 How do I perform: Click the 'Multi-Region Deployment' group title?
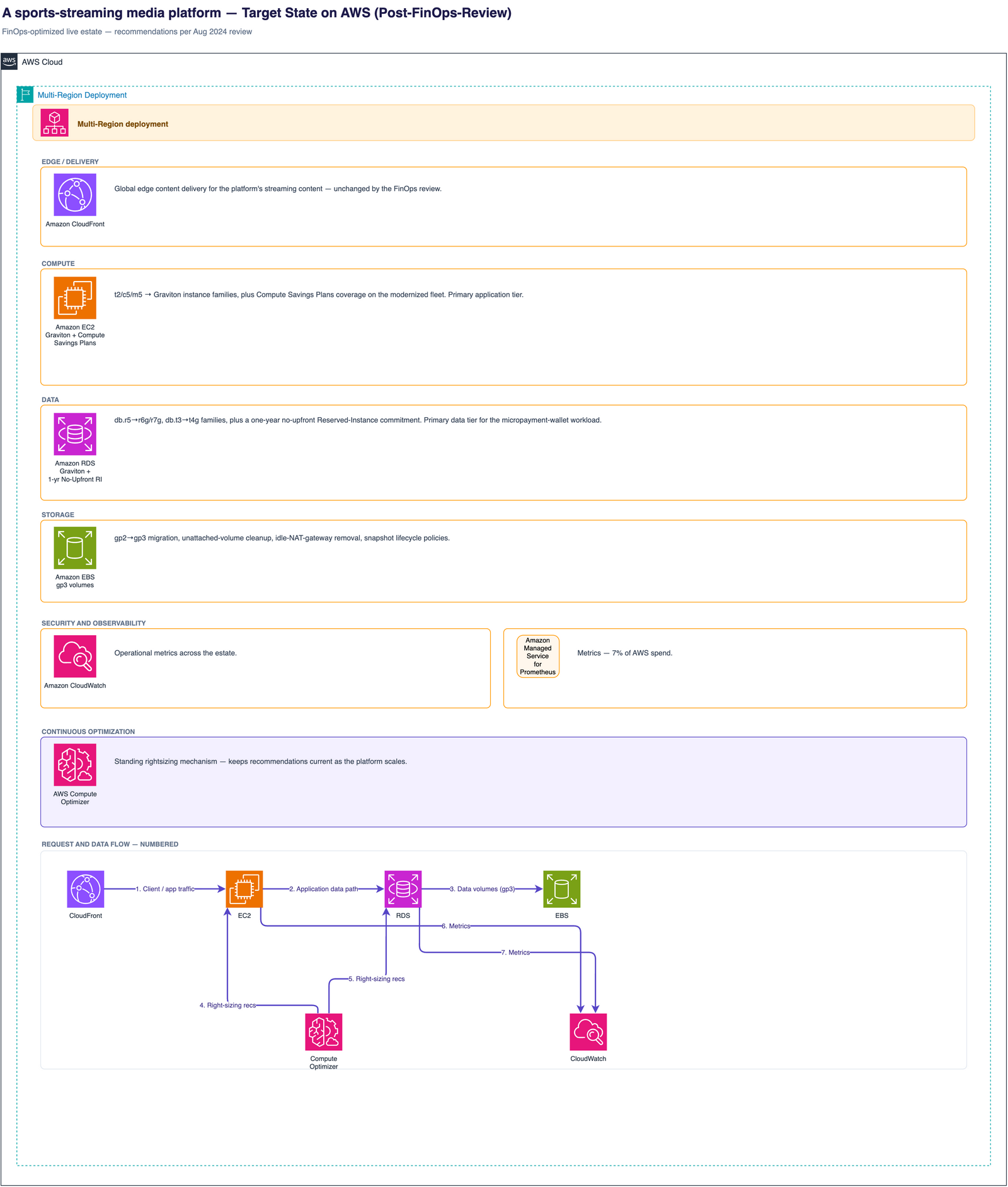tap(82, 95)
